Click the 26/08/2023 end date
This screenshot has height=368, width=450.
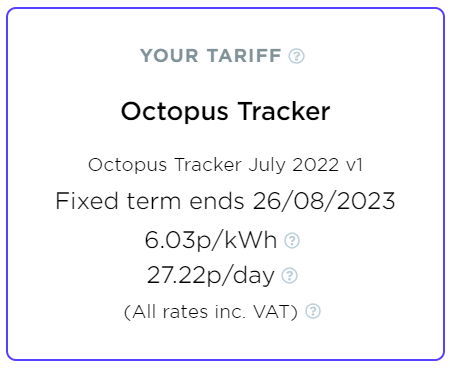pos(324,201)
